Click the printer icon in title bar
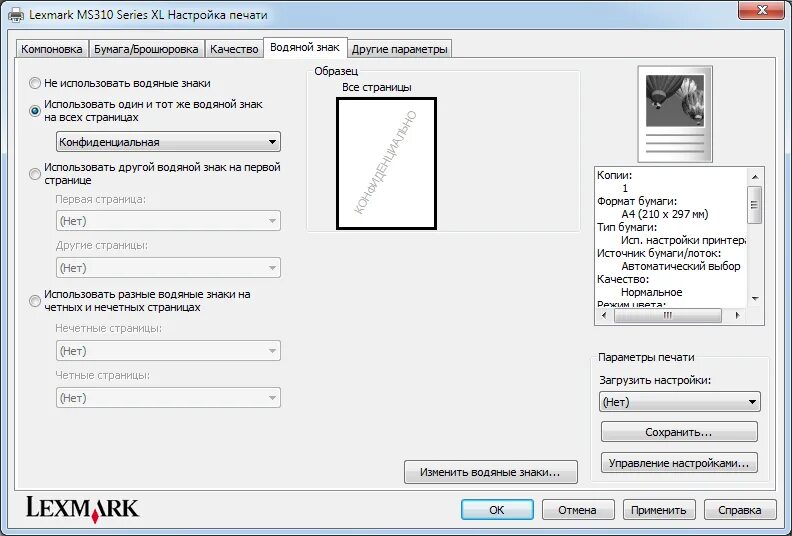The image size is (792, 536). (x=16, y=15)
